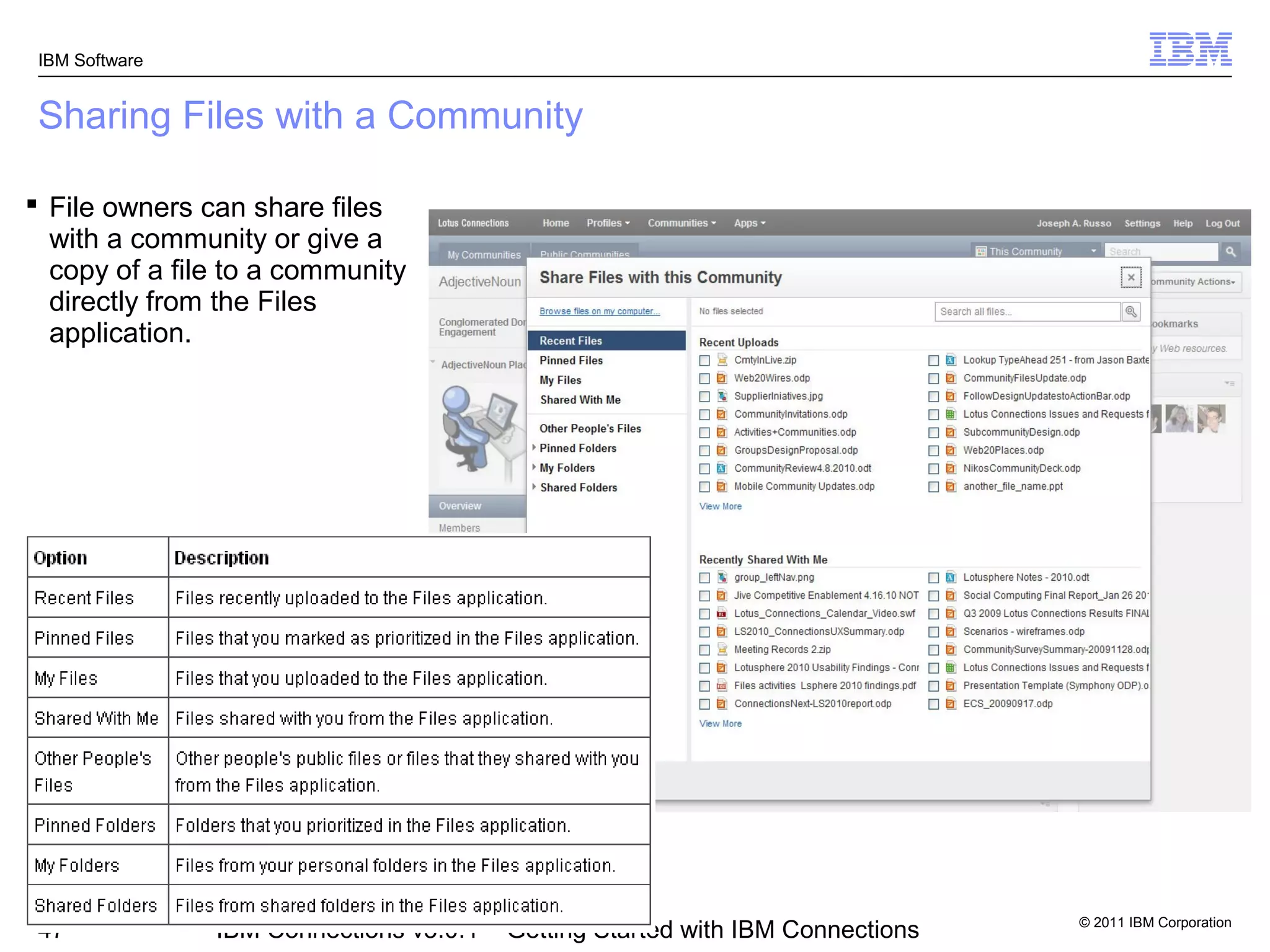Tick the Q3 2009 Lotus Connections Results checkbox

(x=933, y=614)
